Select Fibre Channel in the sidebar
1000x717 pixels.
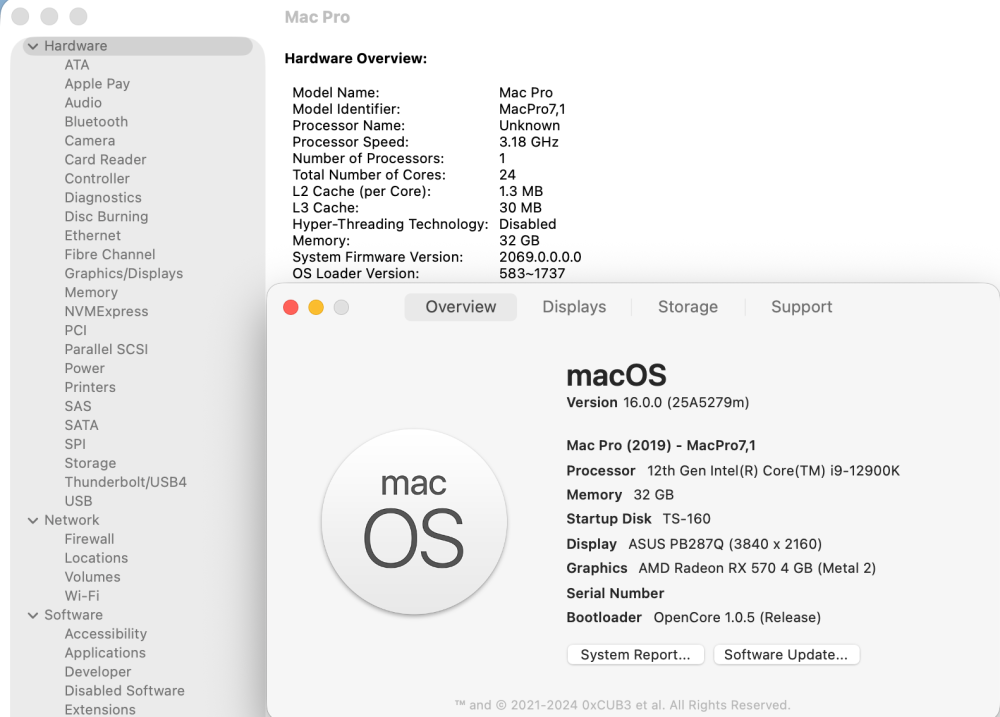pos(110,255)
